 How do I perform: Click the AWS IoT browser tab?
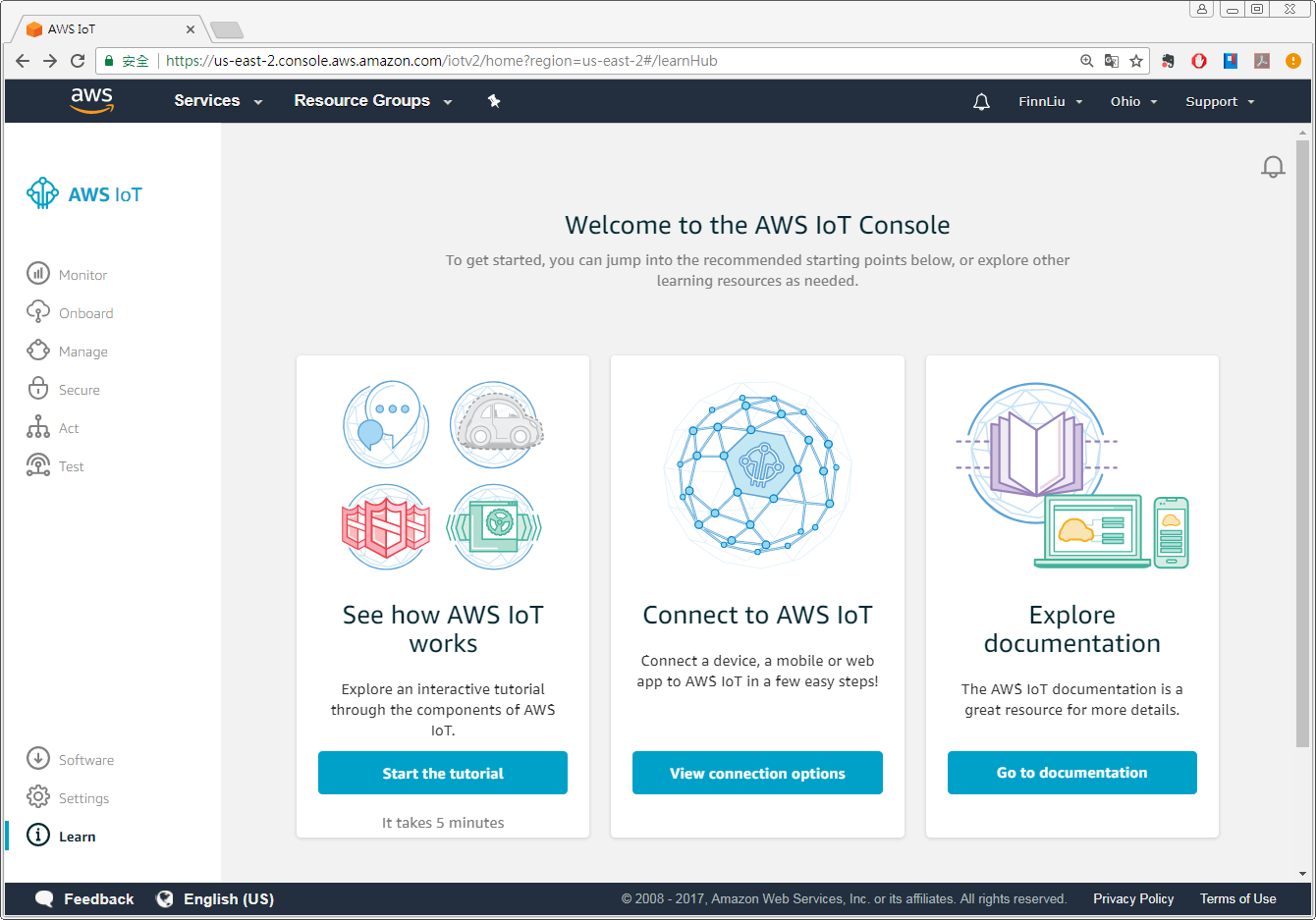(x=110, y=29)
